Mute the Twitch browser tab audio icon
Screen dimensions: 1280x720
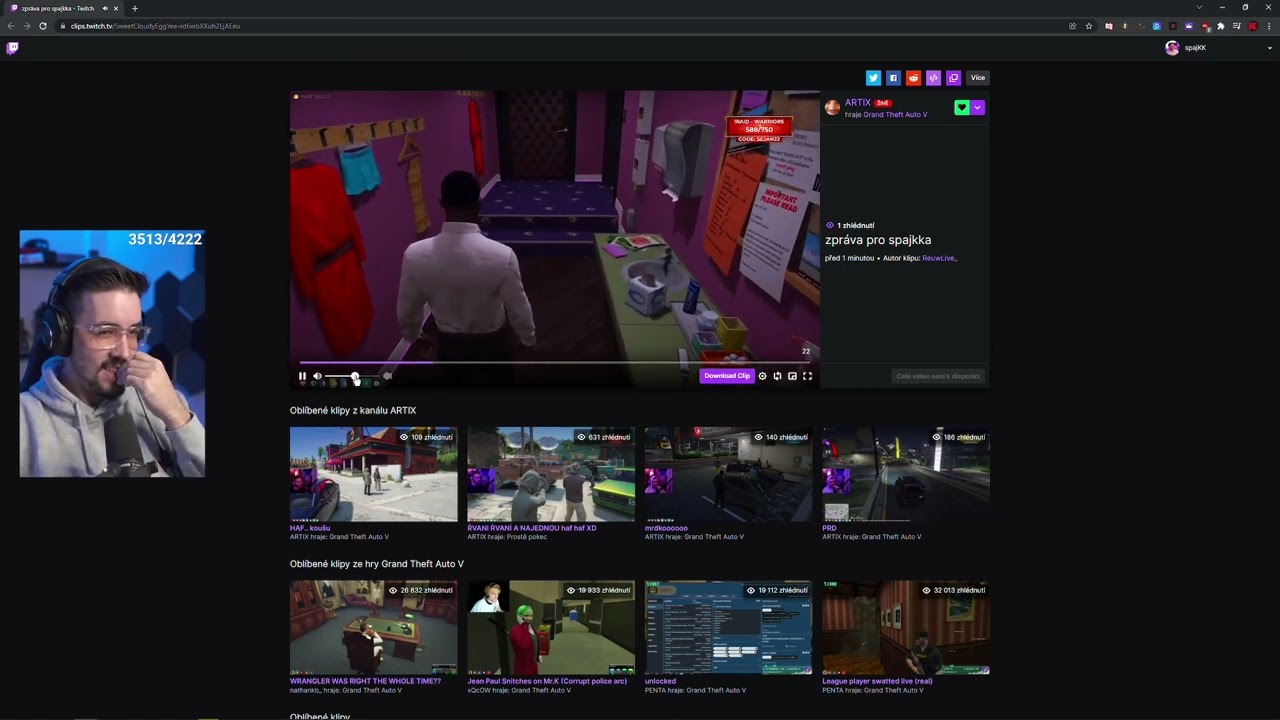point(104,8)
